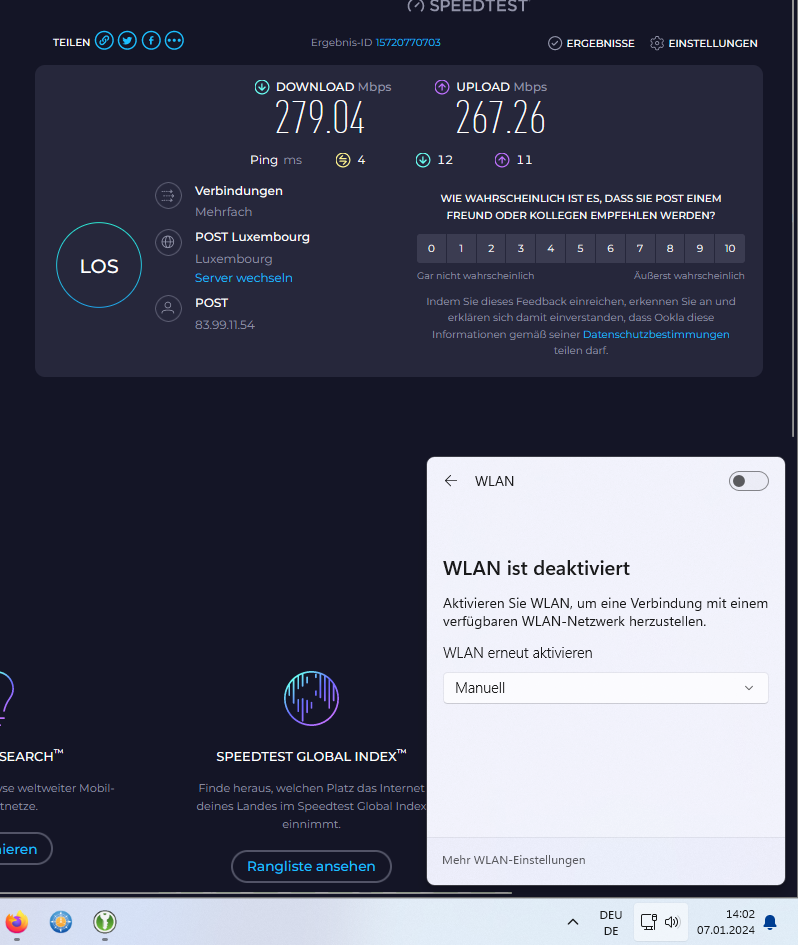Turn on the WLAN toggle switch
798x945 pixels.
click(749, 481)
